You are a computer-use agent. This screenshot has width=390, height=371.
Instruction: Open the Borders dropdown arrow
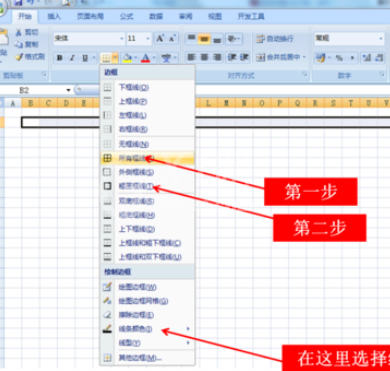point(115,58)
